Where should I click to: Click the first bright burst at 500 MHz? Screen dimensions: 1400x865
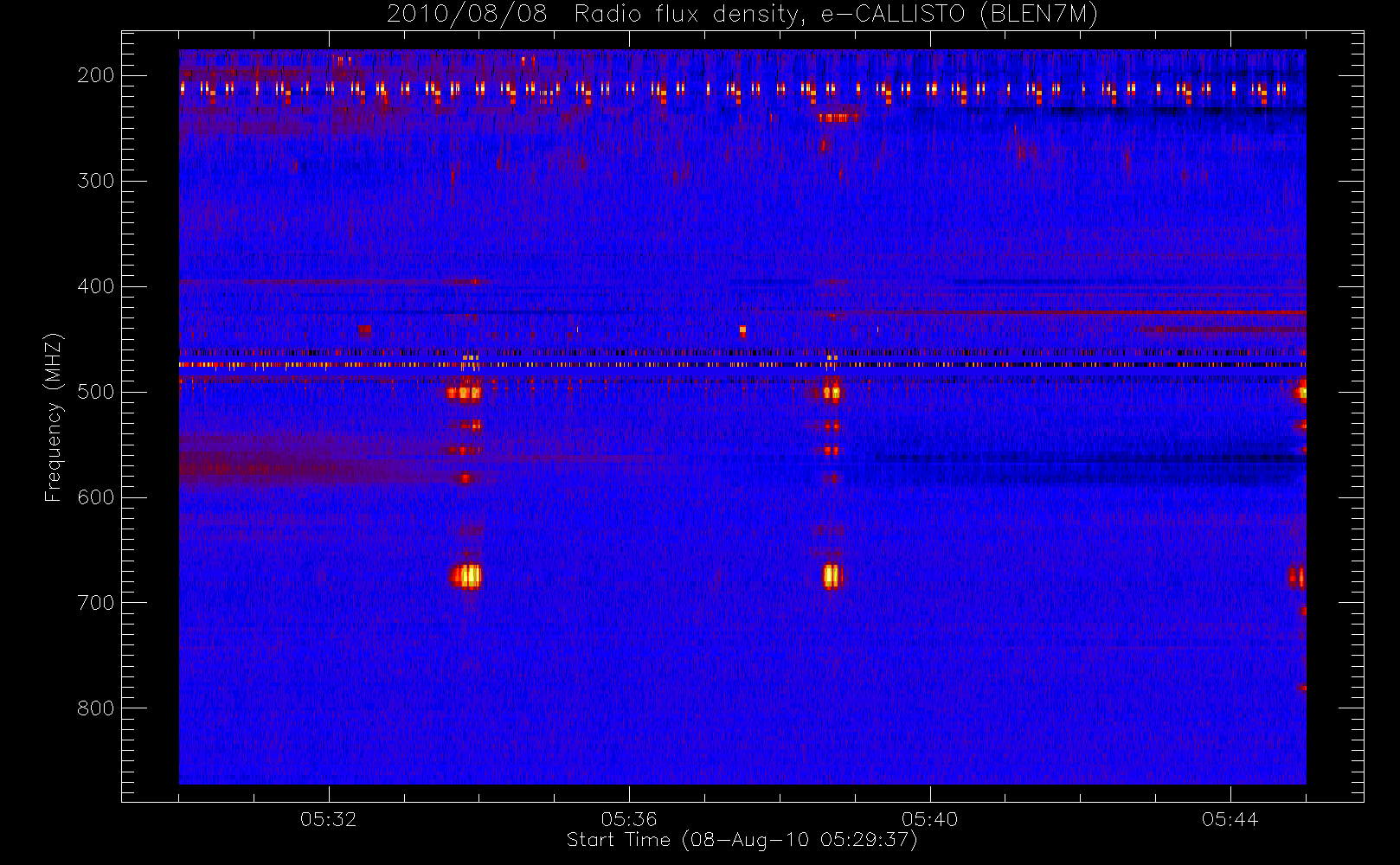pos(464,392)
